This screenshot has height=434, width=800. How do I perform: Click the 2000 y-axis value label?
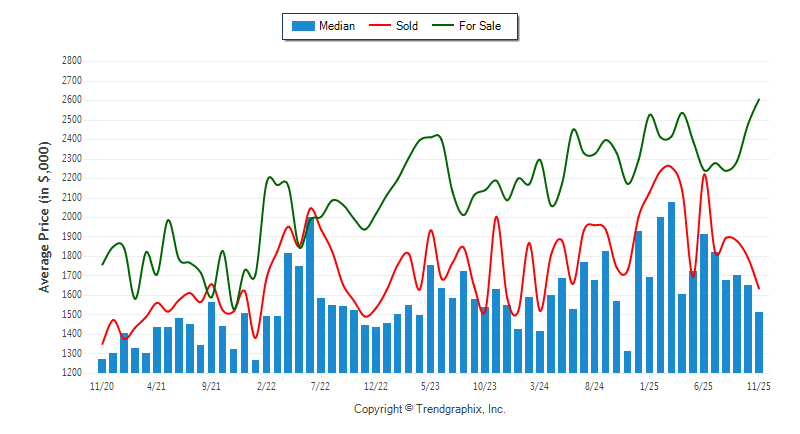coord(71,217)
